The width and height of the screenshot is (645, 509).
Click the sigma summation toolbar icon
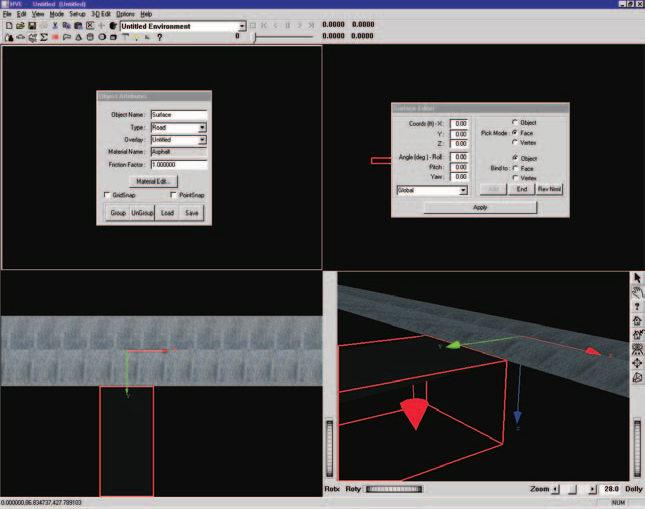44,37
